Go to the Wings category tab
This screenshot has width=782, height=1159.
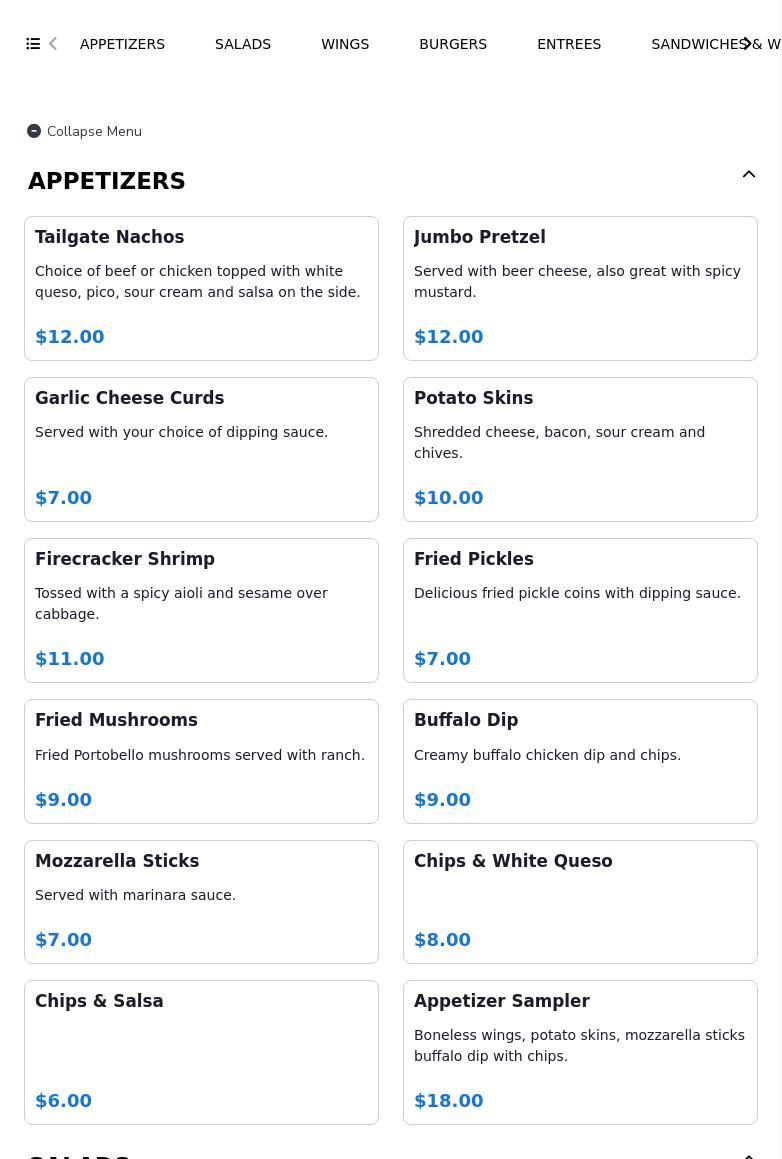(345, 44)
